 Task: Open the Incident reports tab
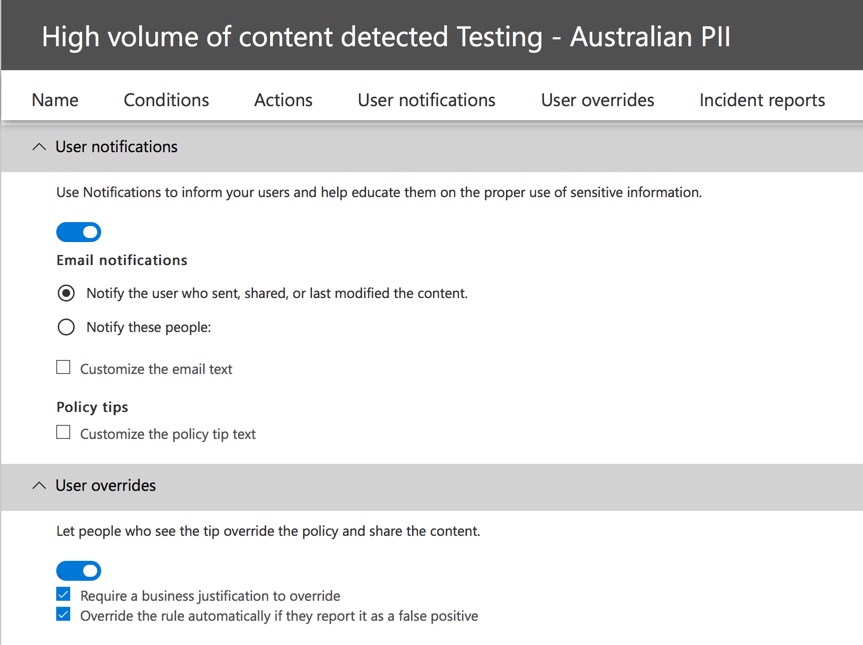pyautogui.click(x=761, y=99)
